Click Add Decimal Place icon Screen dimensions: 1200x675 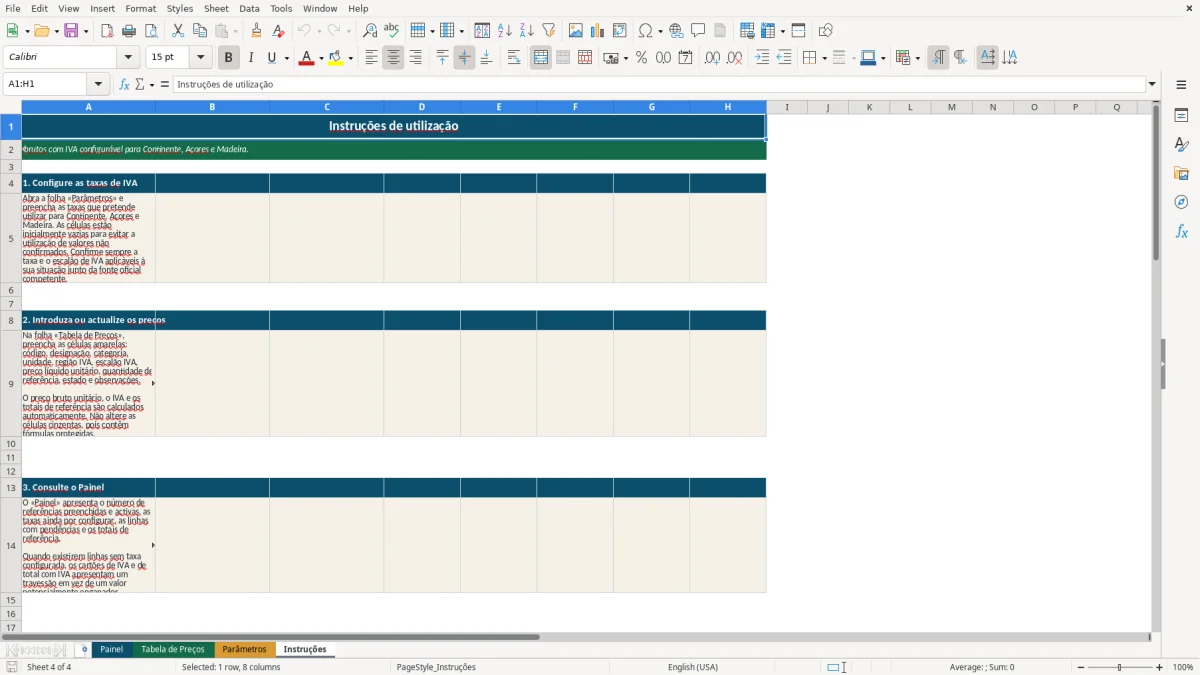coord(712,58)
